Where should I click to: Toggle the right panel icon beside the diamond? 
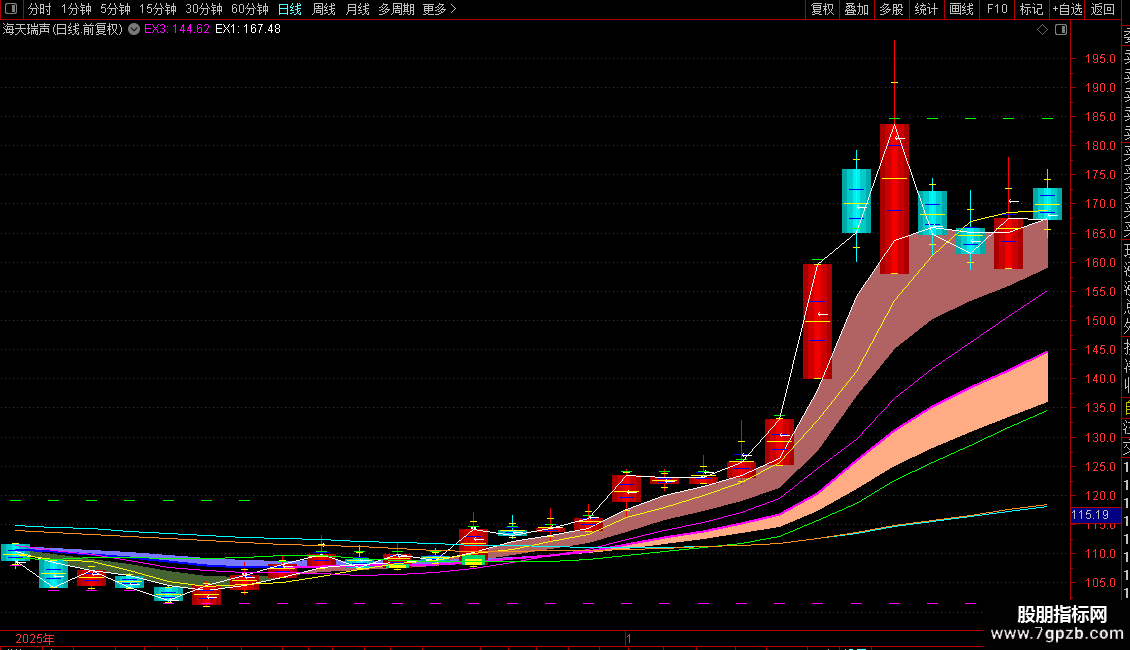click(1061, 30)
